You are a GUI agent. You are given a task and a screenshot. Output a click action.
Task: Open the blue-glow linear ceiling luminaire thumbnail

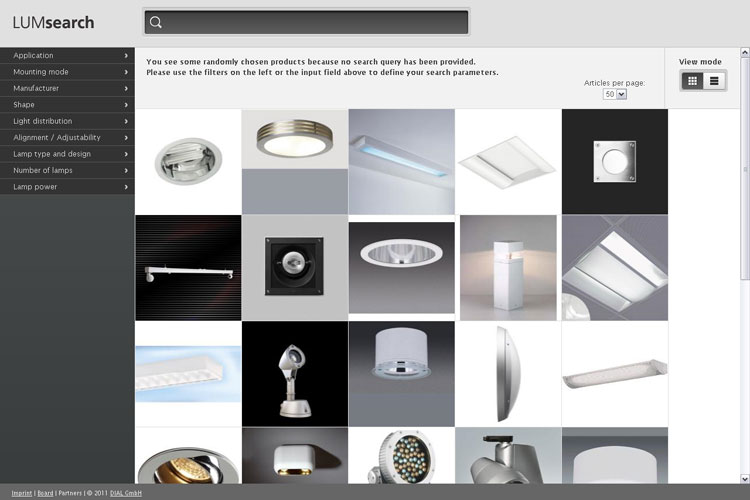click(x=401, y=161)
